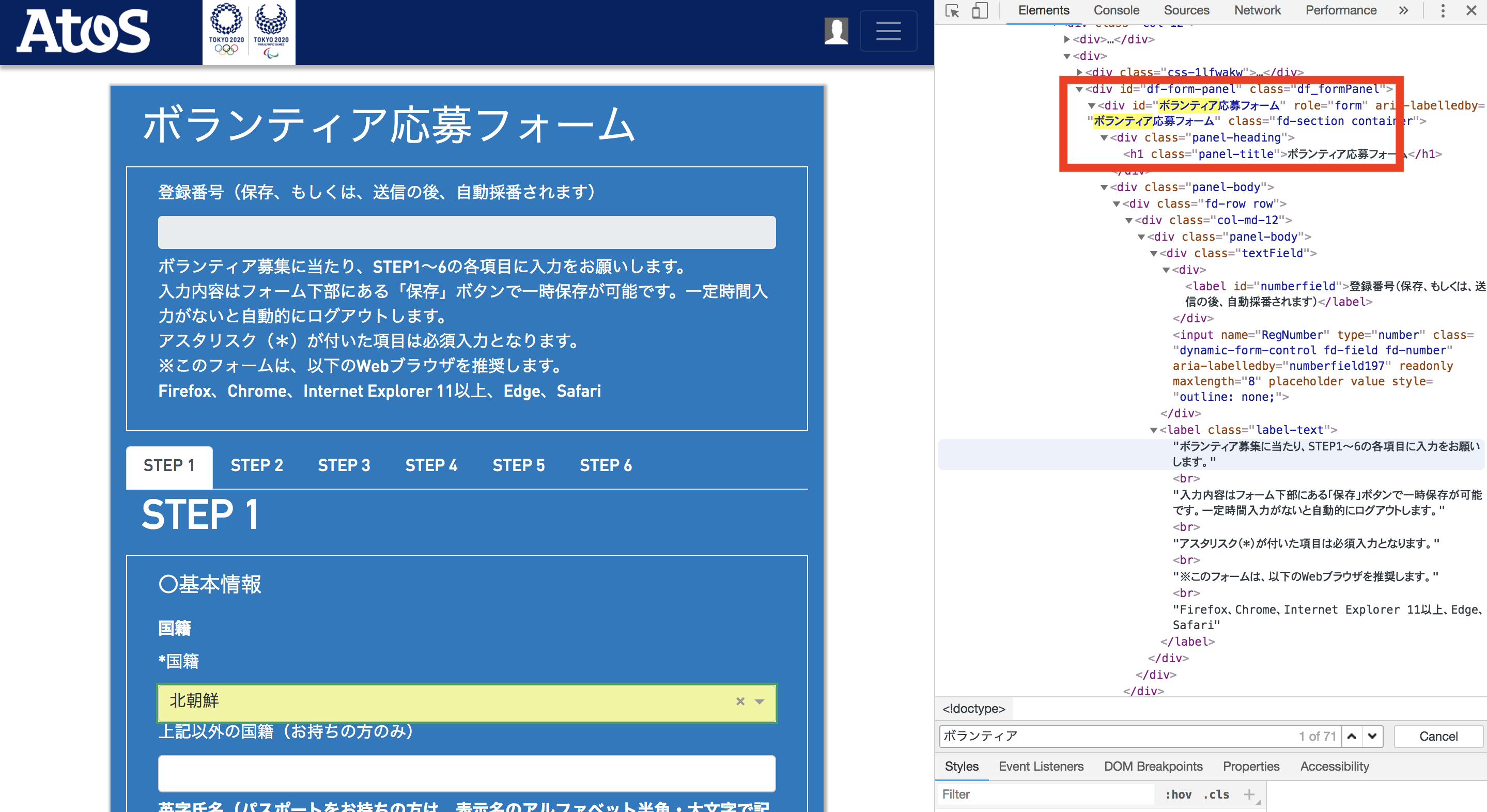1487x812 pixels.
Task: Click the Tokyo 2020 Paralympic emblem
Action: click(x=271, y=30)
